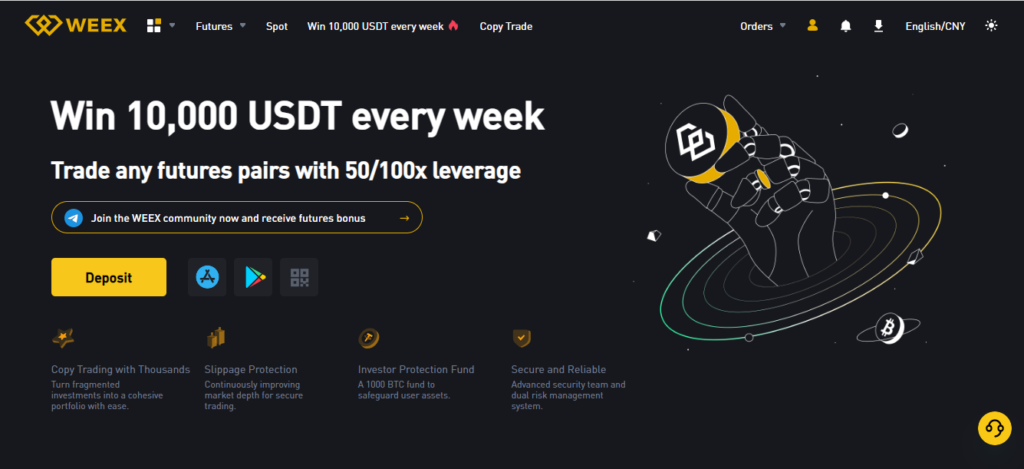Open the Google Play download icon
This screenshot has height=469, width=1024.
252,277
